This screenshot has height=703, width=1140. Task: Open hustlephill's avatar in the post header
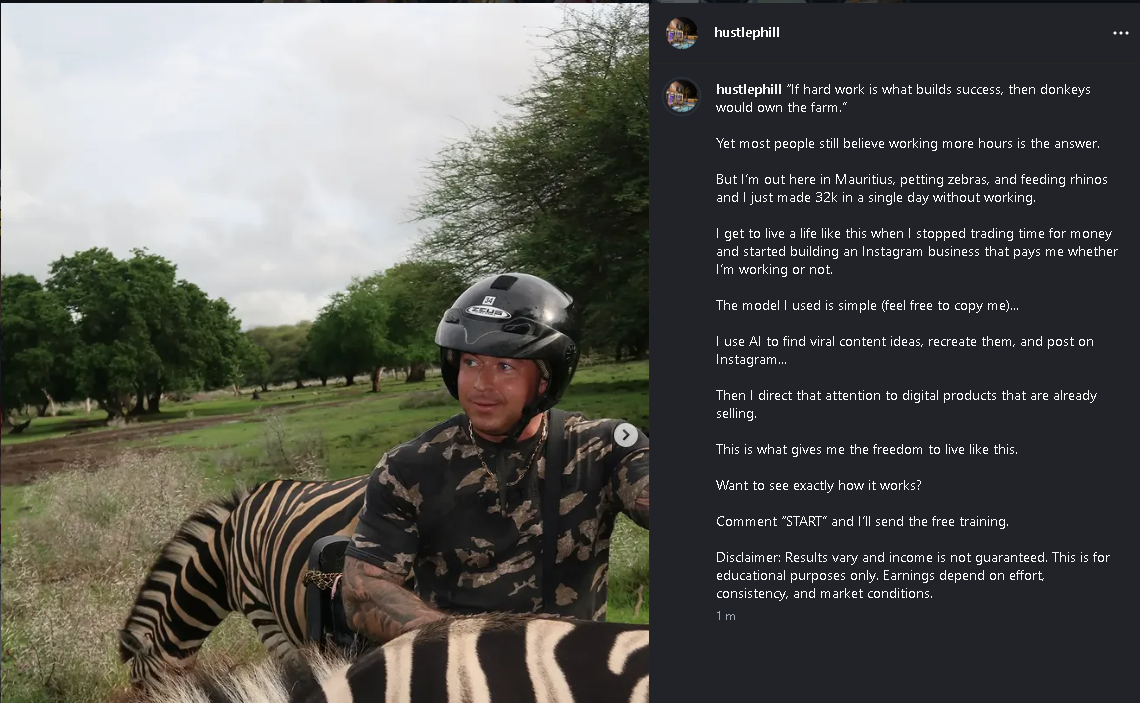pos(682,33)
